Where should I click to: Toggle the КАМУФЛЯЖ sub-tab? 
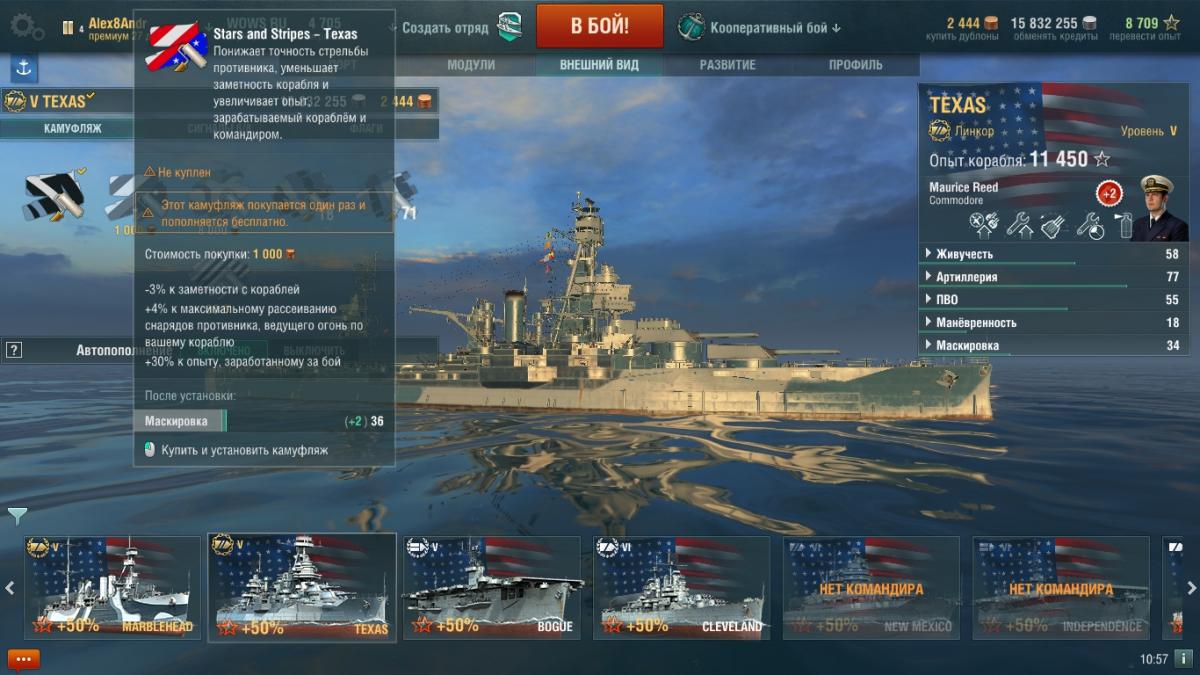tap(72, 129)
